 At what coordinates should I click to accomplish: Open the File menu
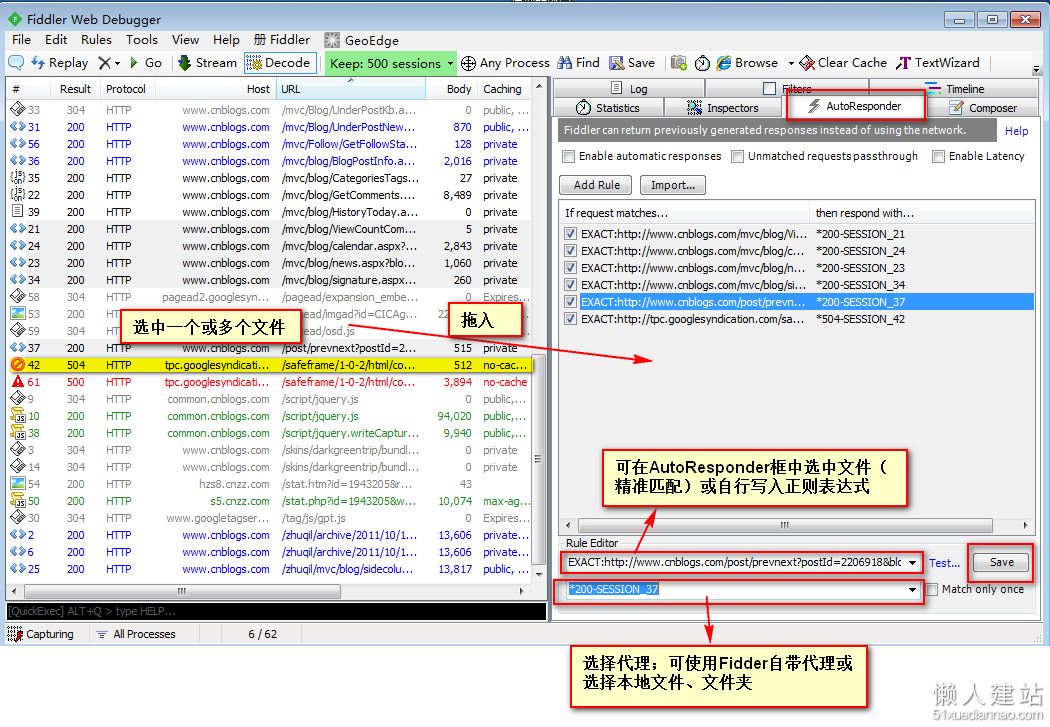pos(21,40)
